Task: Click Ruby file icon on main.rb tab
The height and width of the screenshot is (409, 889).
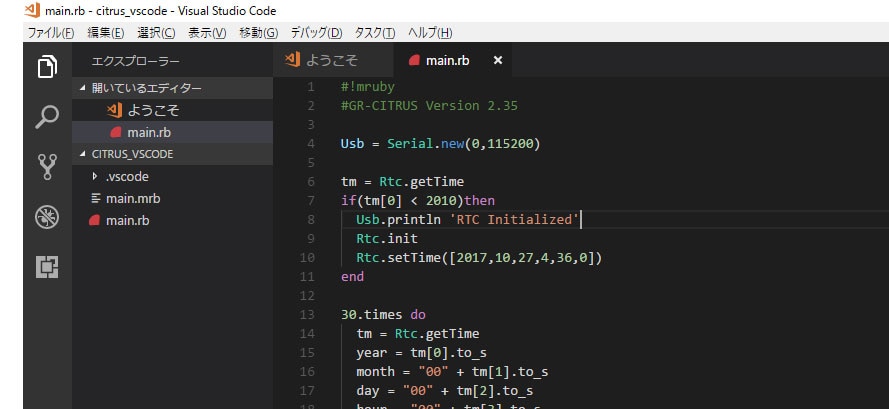Action: click(x=414, y=60)
